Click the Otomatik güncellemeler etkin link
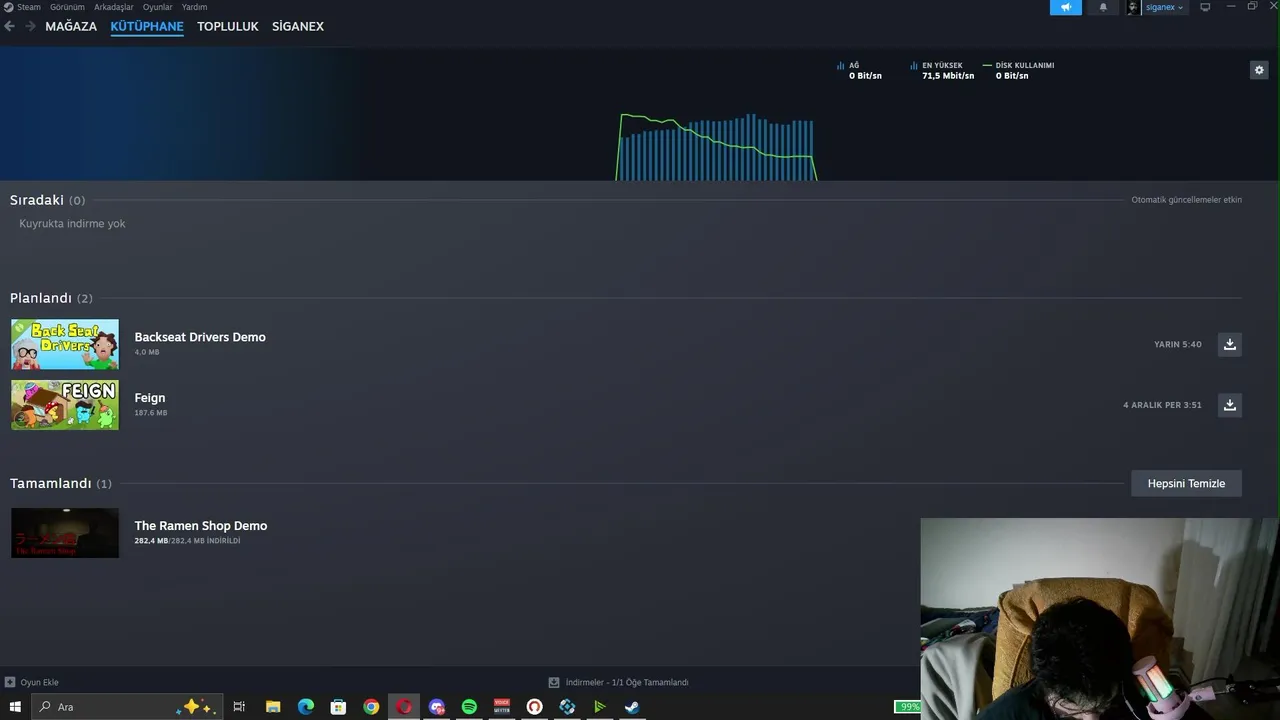Image resolution: width=1280 pixels, height=720 pixels. pyautogui.click(x=1186, y=200)
